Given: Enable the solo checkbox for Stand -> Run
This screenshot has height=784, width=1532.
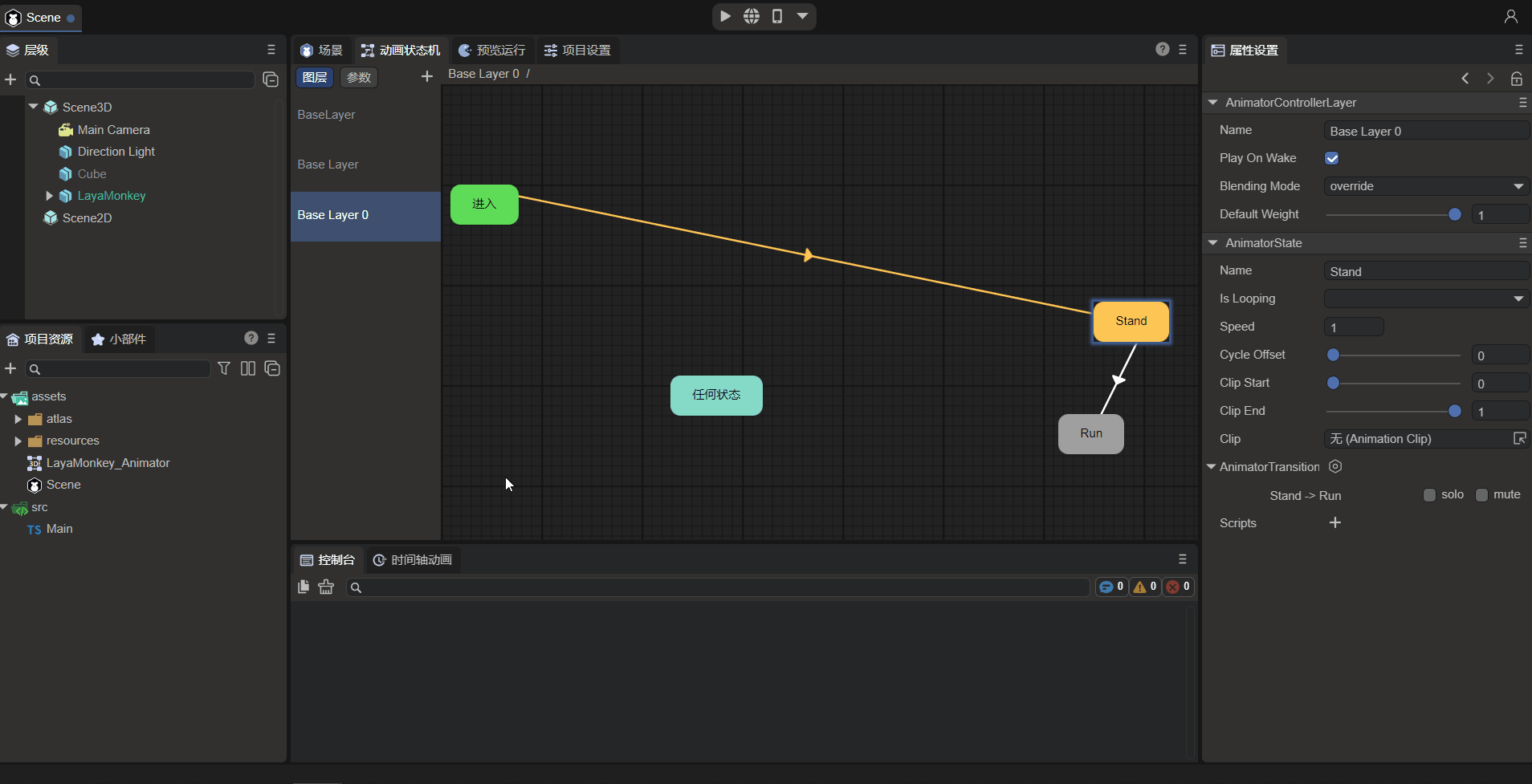Looking at the screenshot, I should click(x=1429, y=495).
